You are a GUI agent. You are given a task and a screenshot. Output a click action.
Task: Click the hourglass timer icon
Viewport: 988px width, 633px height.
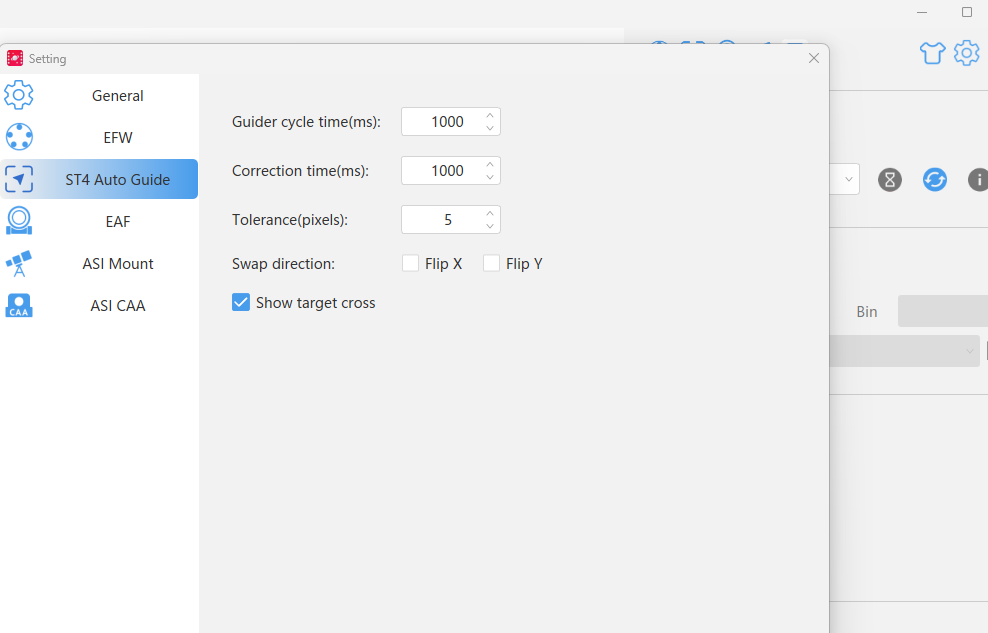(889, 180)
